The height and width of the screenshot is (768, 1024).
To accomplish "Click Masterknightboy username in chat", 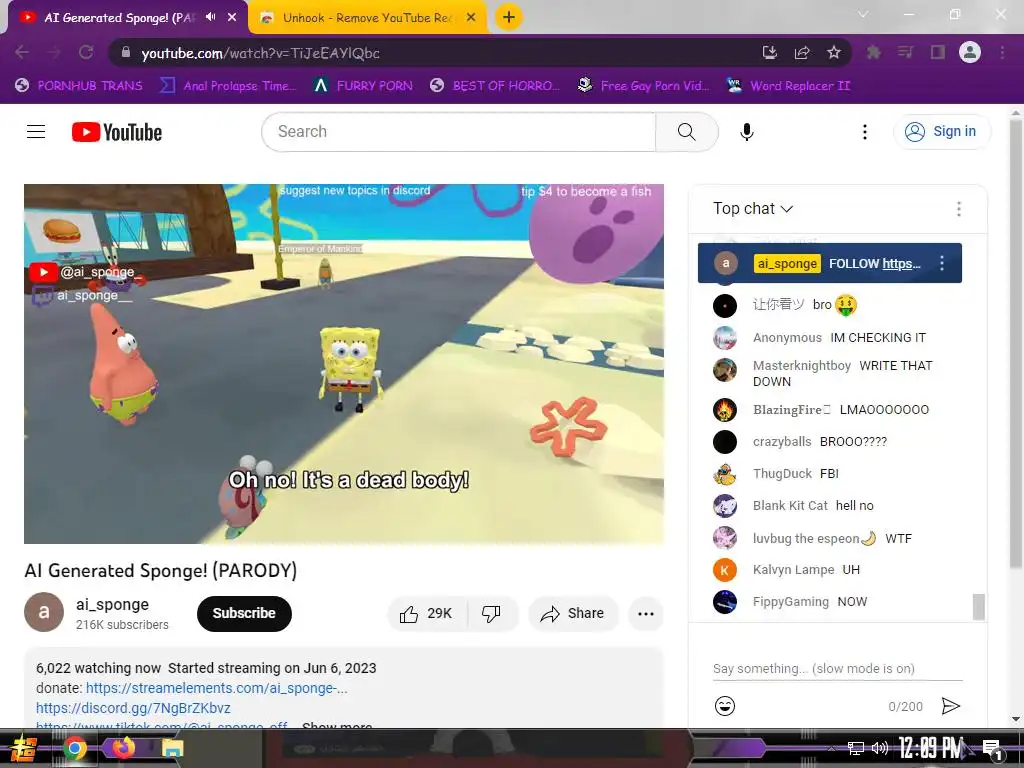I will 801,366.
